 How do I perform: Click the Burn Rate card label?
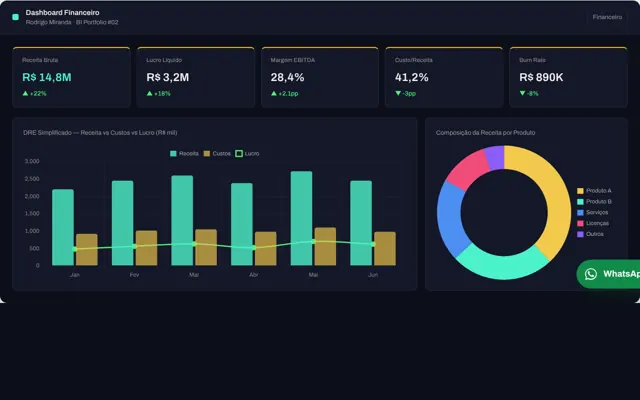[532, 60]
